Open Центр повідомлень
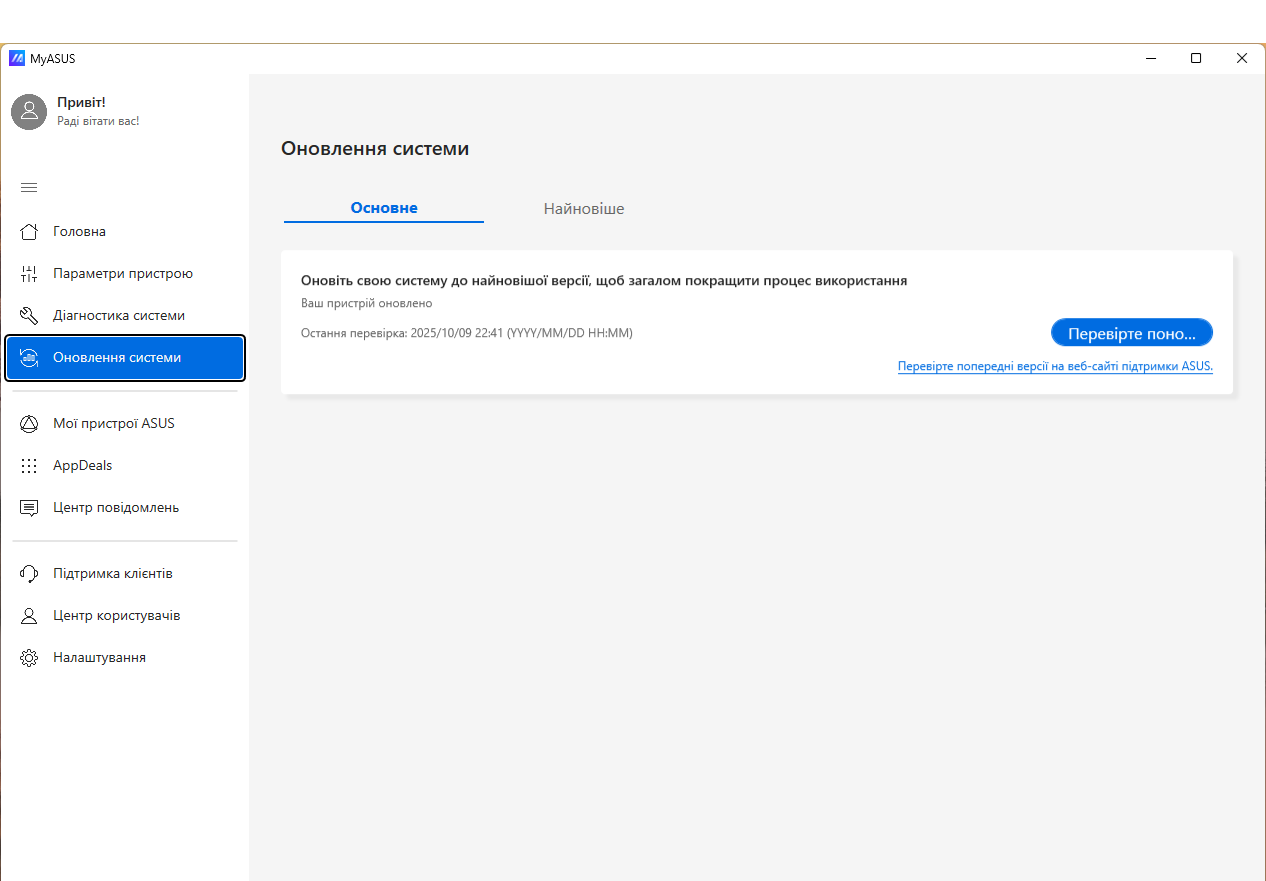Screen dimensions: 1266x881 point(125,508)
